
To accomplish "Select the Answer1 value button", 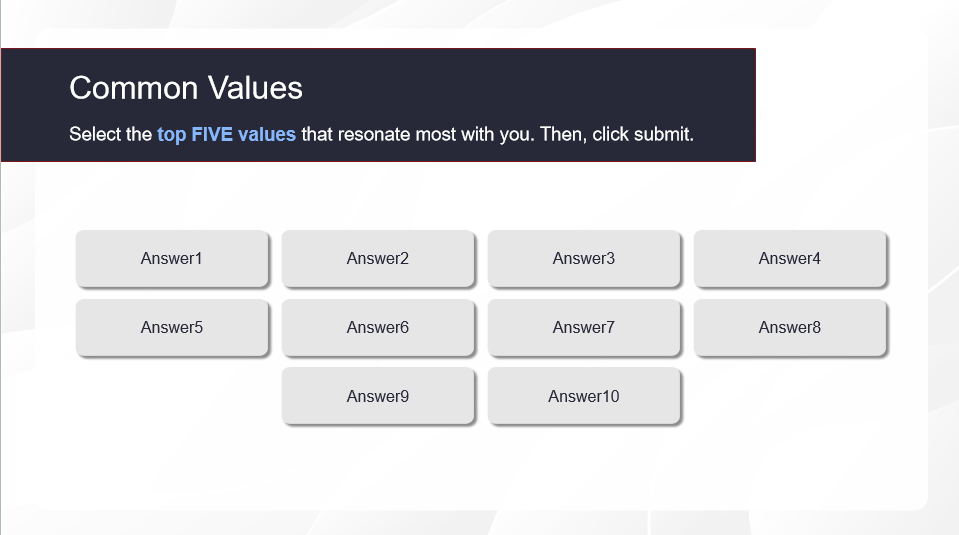I will pyautogui.click(x=172, y=258).
